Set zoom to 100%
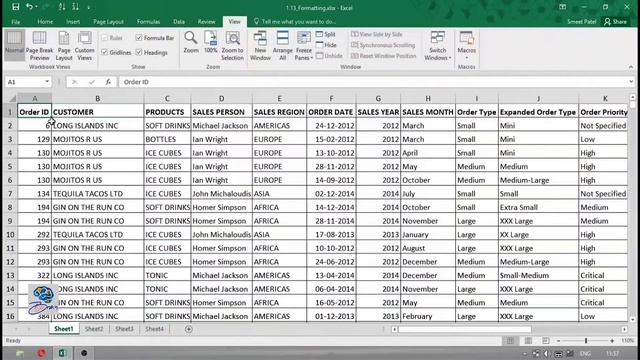This screenshot has width=640, height=360. point(211,42)
